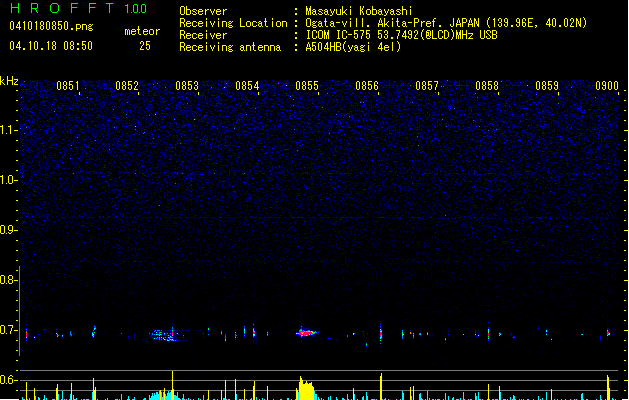
Task: Click the 0858 time marker
Action: click(x=487, y=86)
